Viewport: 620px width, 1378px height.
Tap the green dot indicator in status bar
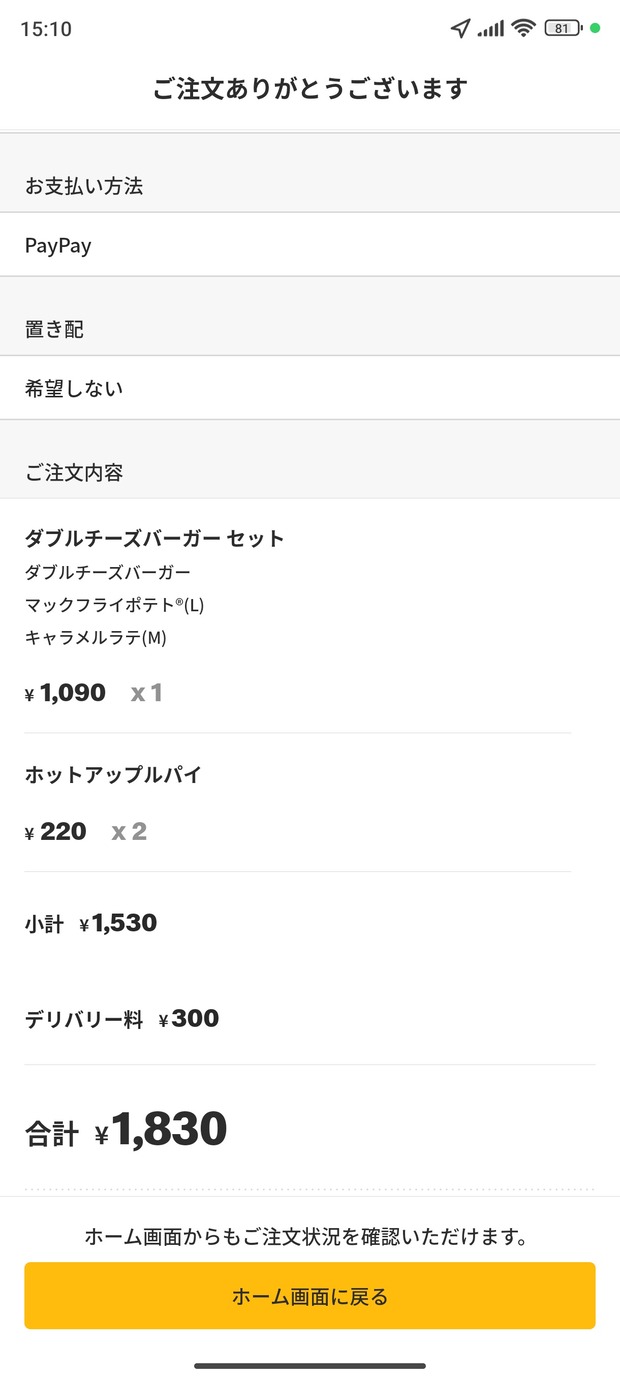[596, 28]
